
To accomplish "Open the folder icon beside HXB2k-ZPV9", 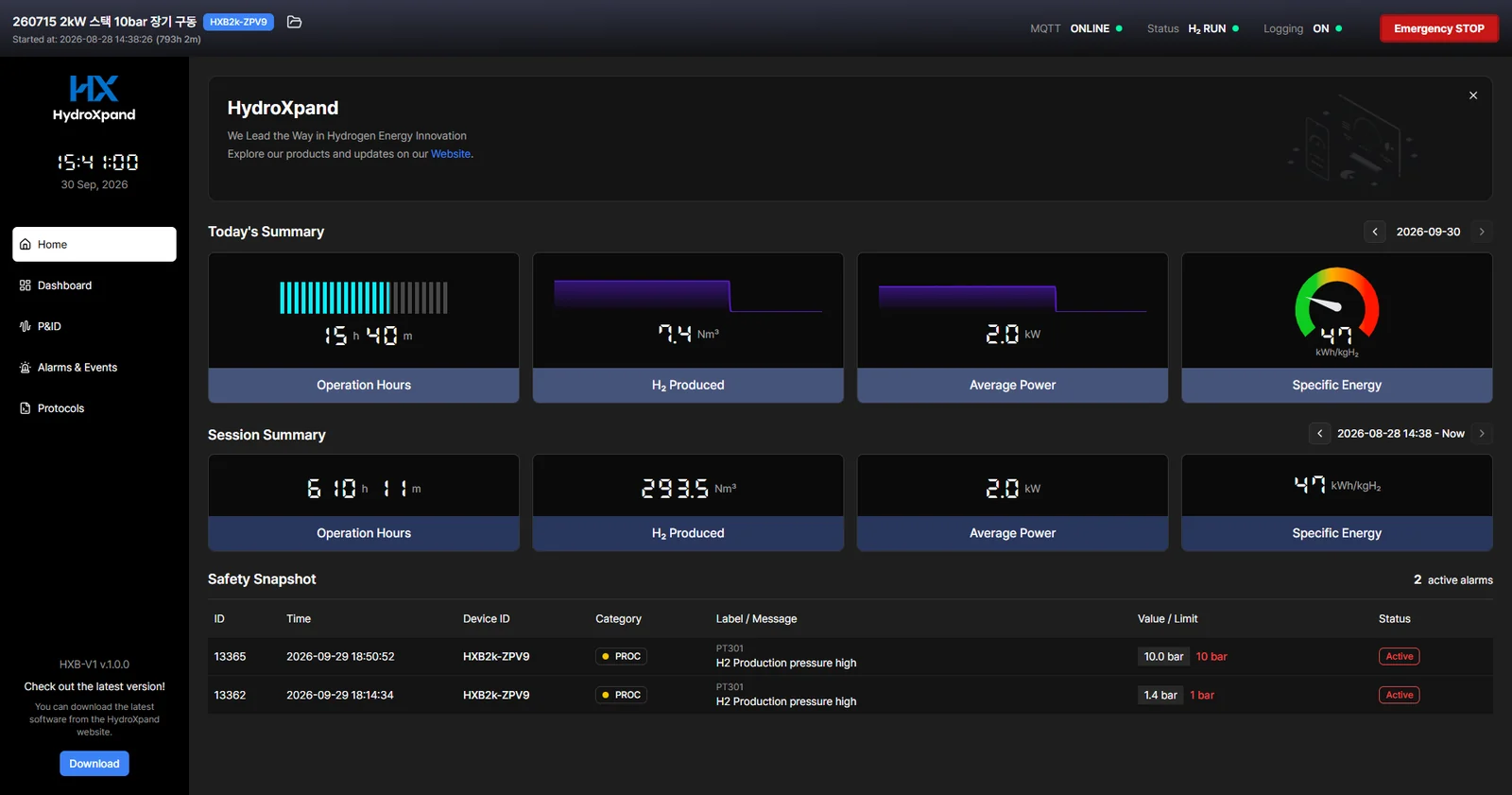I will pyautogui.click(x=294, y=22).
